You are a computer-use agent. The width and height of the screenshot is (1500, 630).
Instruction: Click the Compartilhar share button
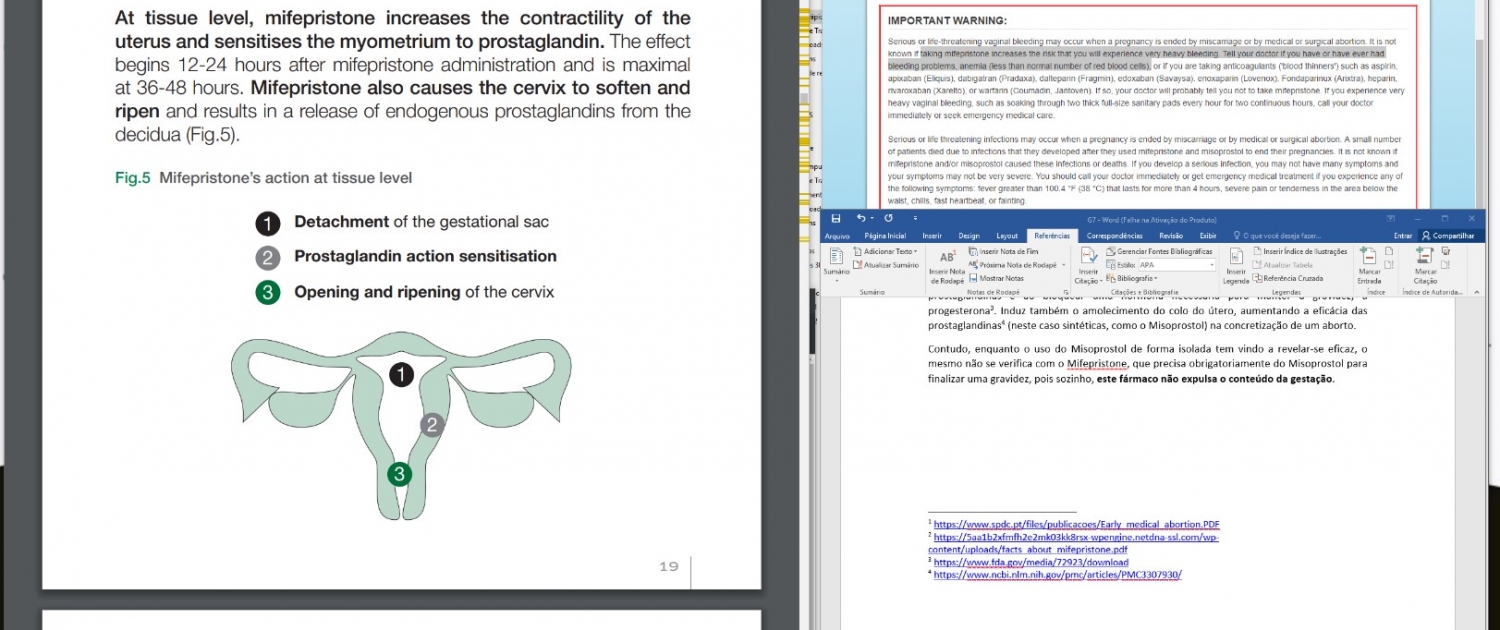point(1451,236)
